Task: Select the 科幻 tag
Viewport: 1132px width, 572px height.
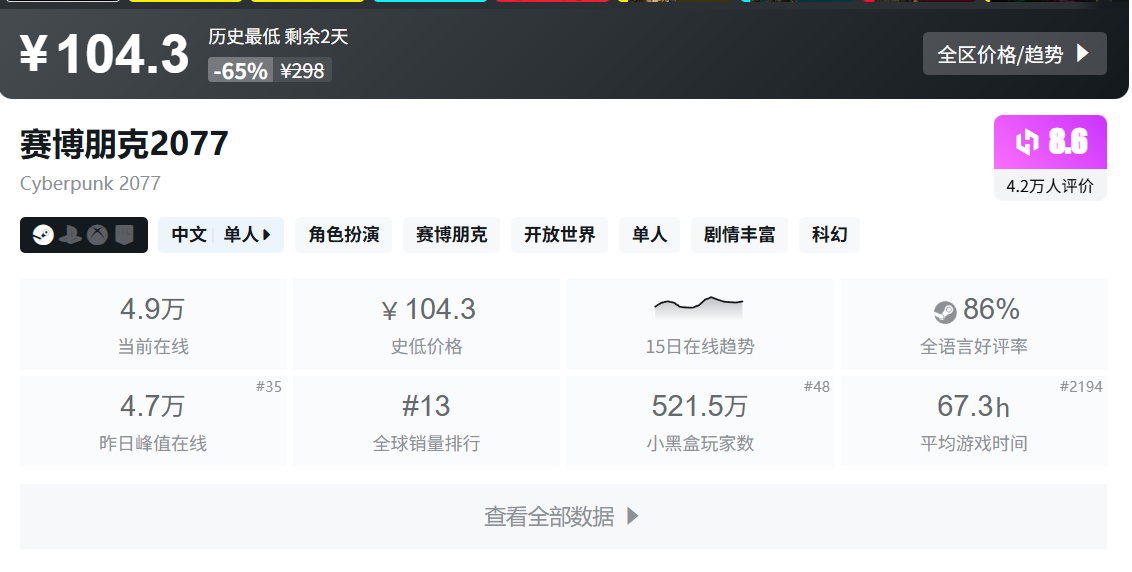Action: (x=830, y=235)
